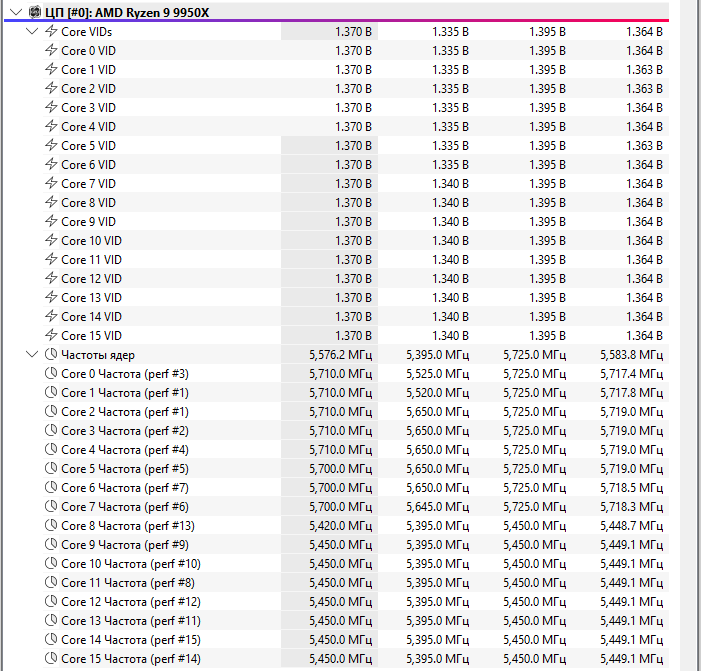Select the Core 9 VID row
Screen dimensions: 701x671
coord(356,221)
